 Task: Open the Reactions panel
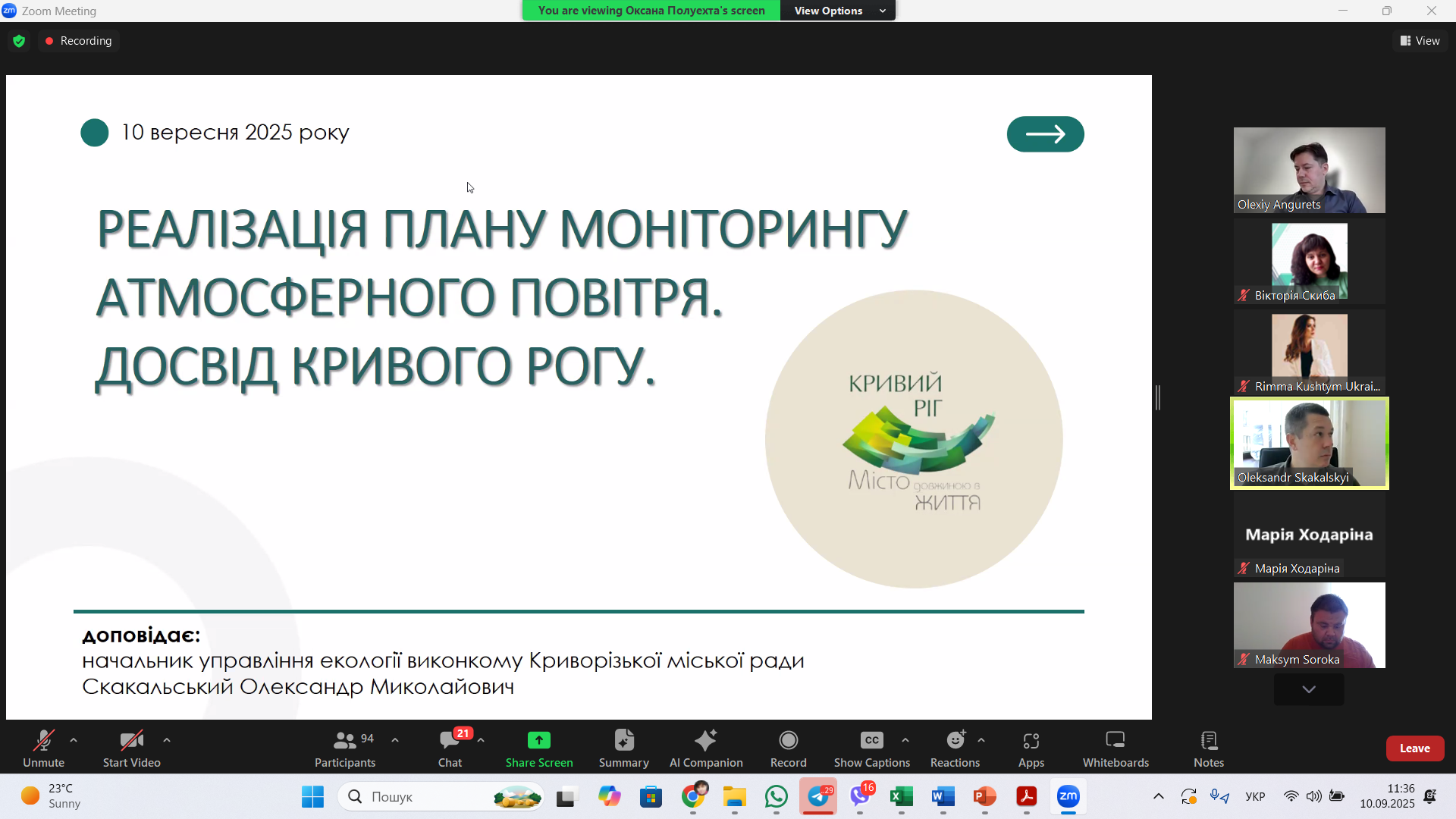click(954, 747)
